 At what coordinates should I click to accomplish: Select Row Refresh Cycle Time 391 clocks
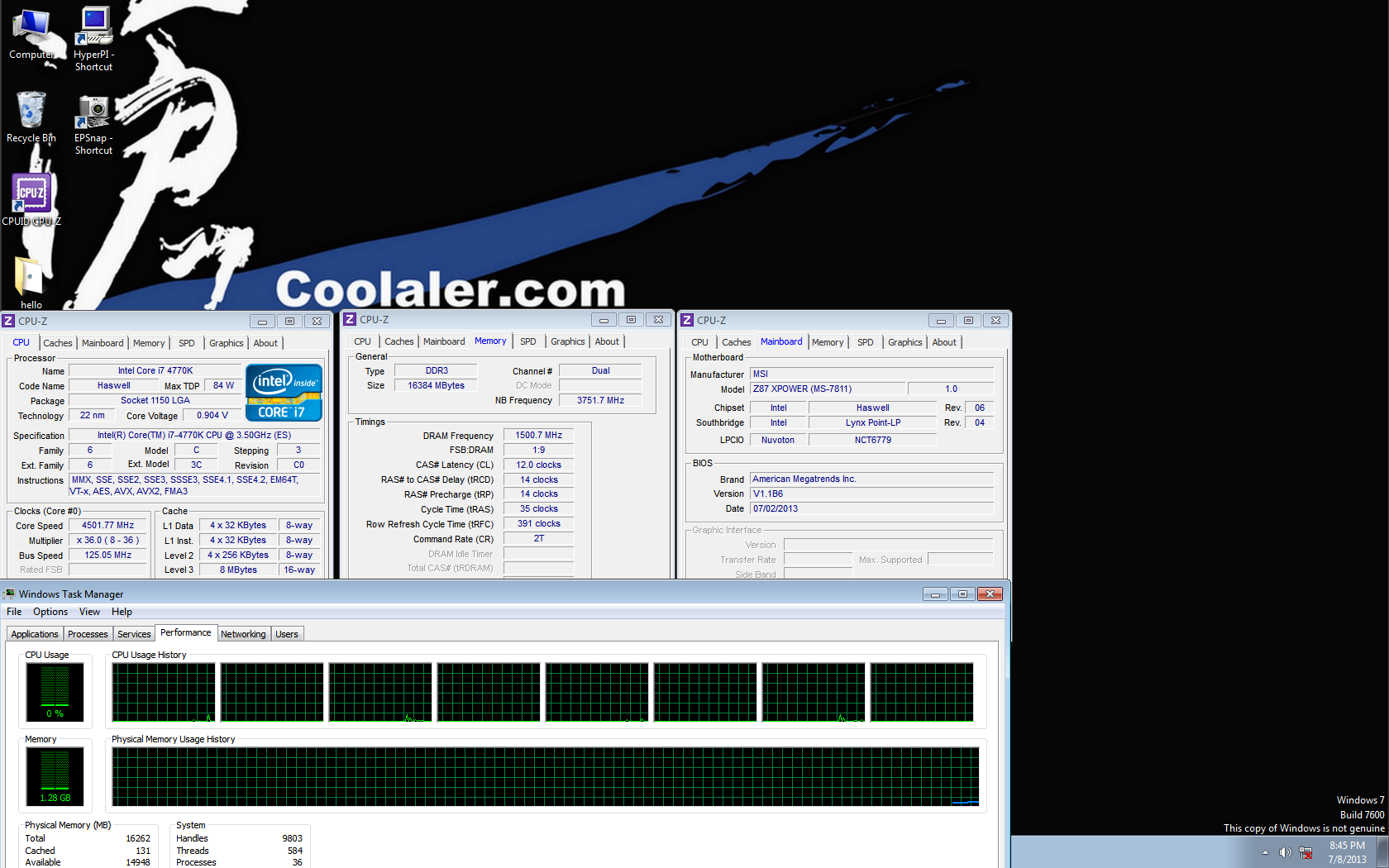tap(538, 523)
